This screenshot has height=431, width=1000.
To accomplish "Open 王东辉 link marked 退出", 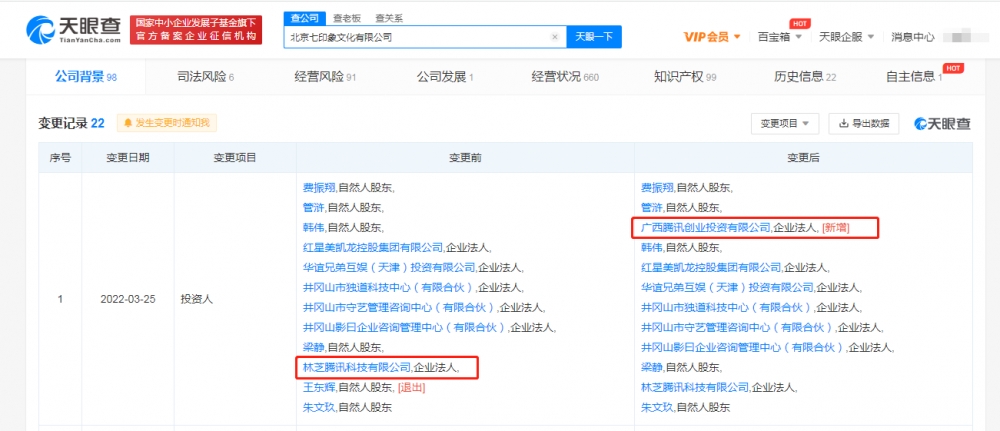I will tap(319, 386).
